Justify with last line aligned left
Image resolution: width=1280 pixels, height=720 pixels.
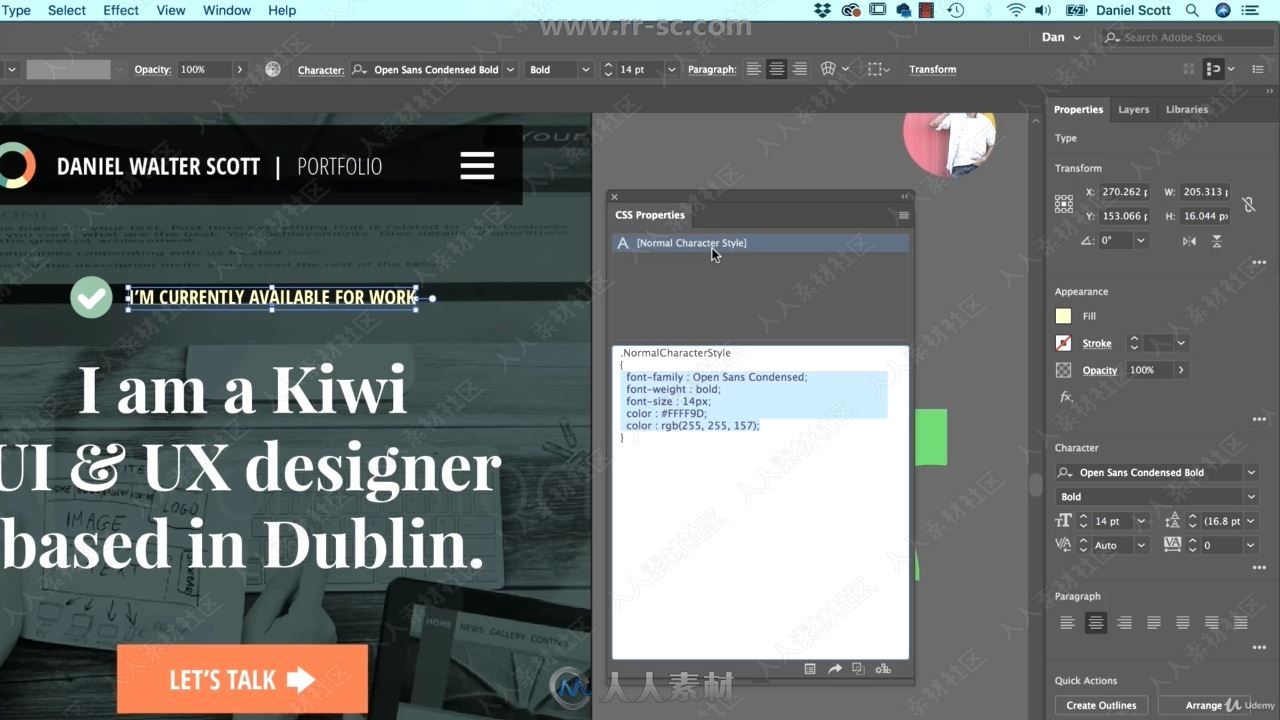1154,623
